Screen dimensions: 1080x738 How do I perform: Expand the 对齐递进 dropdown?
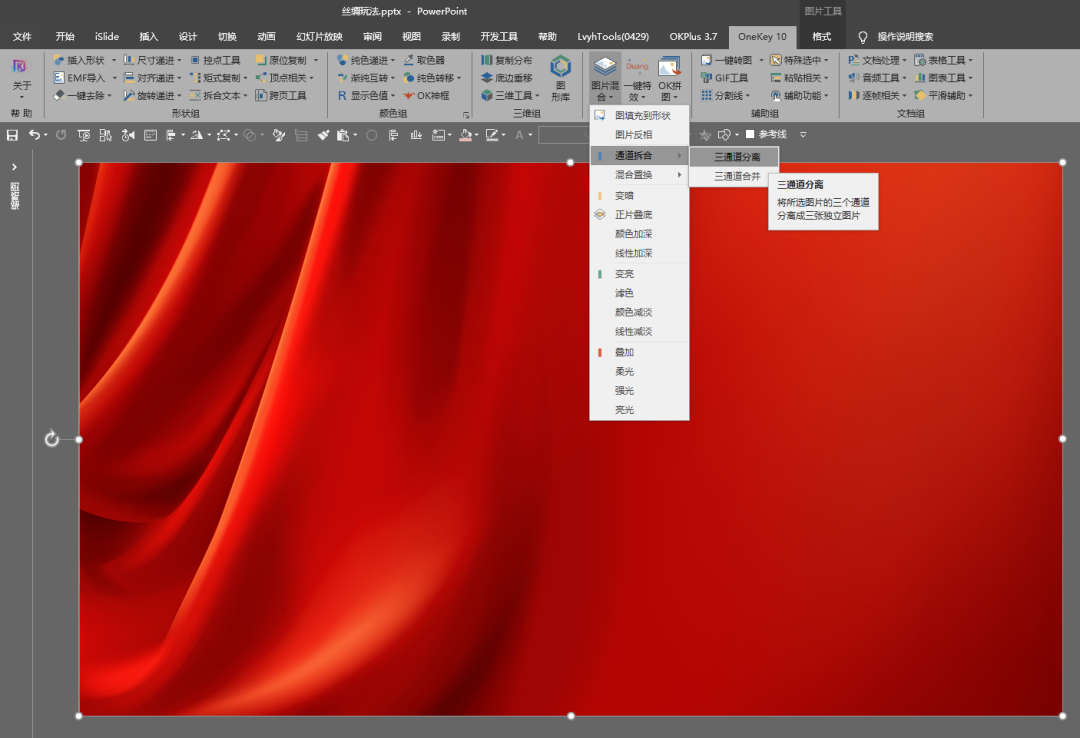click(180, 78)
